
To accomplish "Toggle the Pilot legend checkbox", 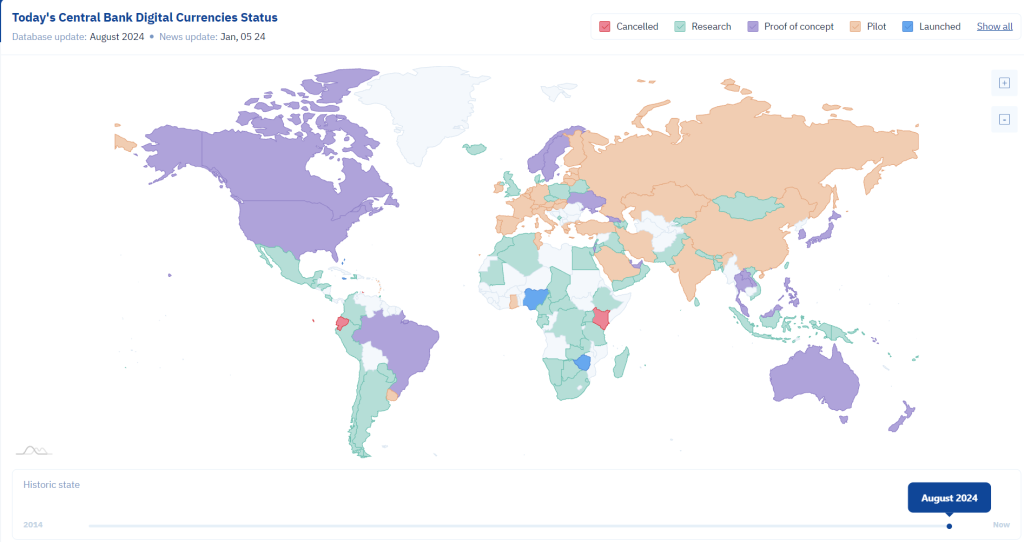I will pyautogui.click(x=856, y=27).
